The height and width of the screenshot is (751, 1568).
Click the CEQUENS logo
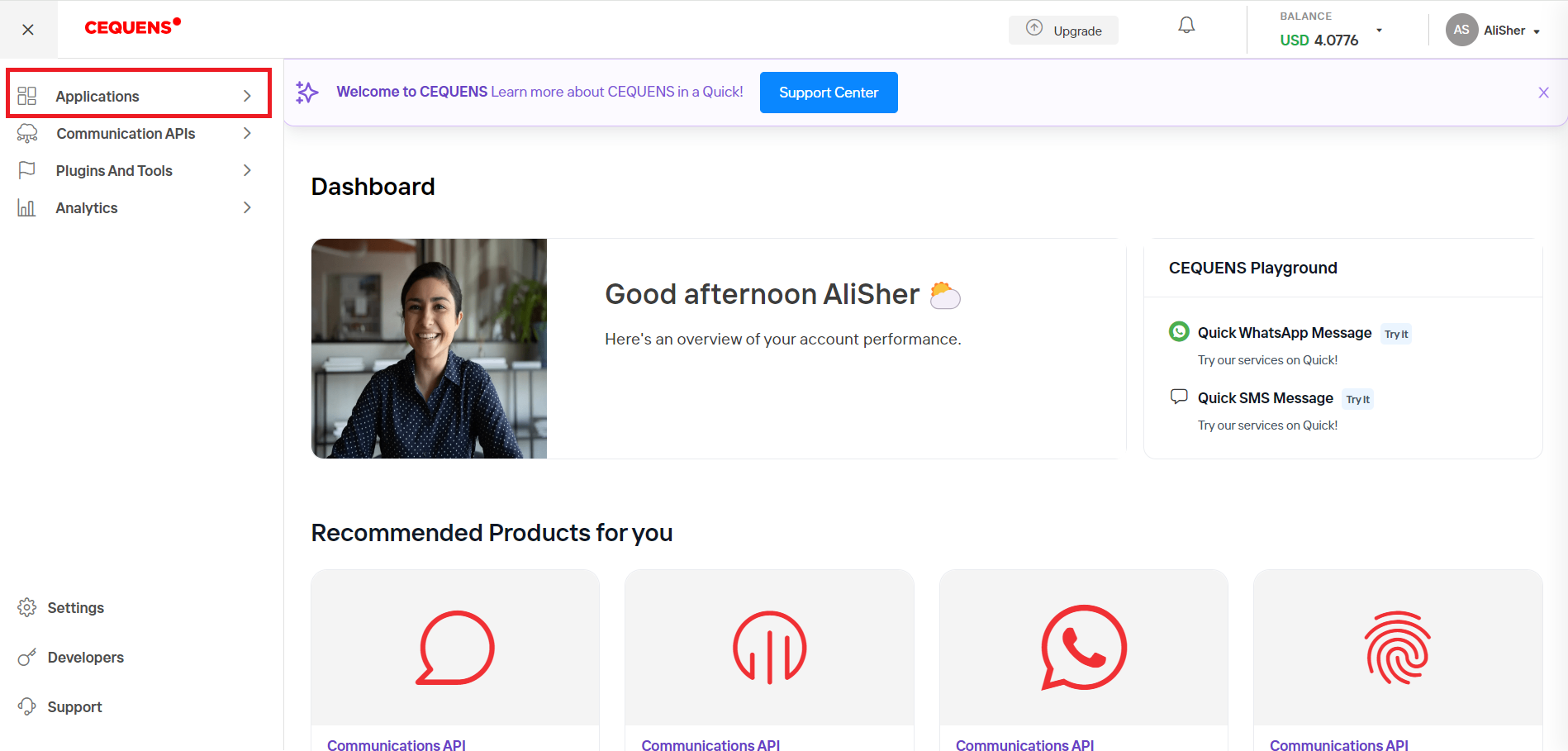132,26
